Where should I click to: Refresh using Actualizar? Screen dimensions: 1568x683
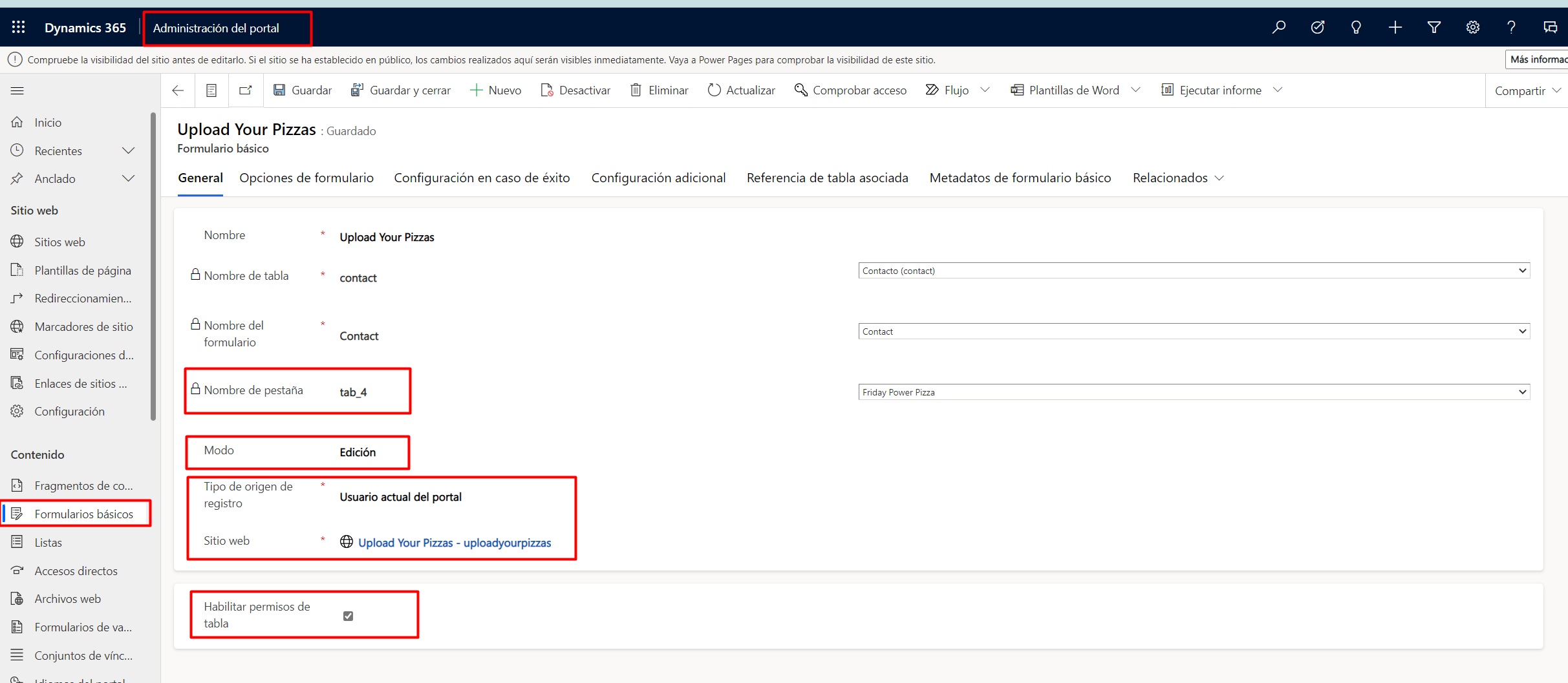point(741,90)
